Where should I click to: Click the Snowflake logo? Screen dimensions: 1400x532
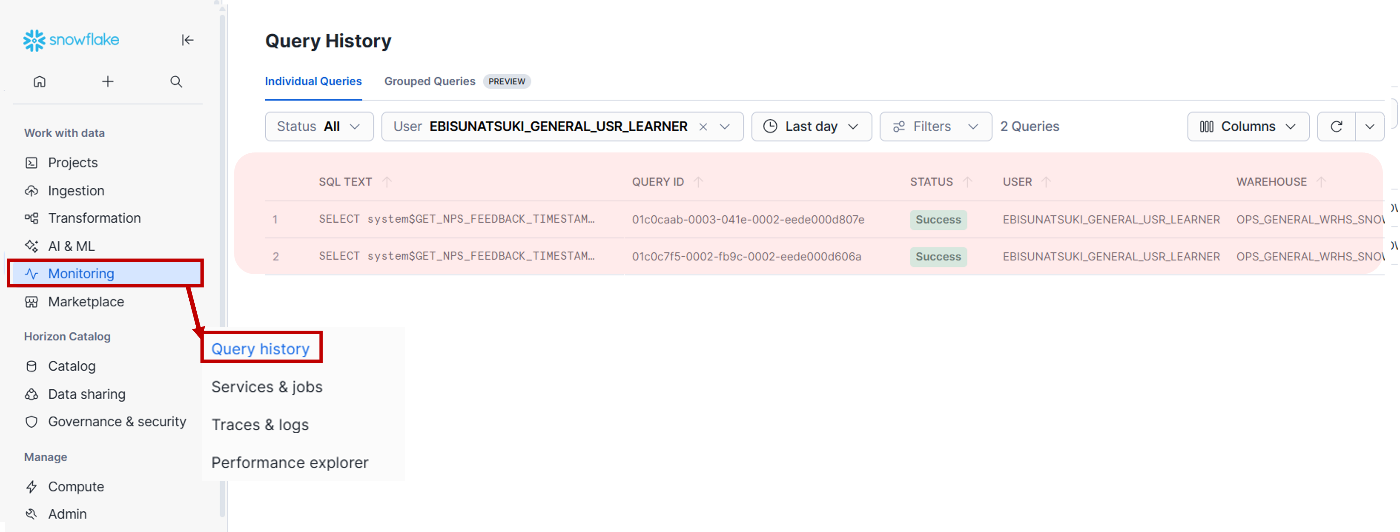point(71,40)
